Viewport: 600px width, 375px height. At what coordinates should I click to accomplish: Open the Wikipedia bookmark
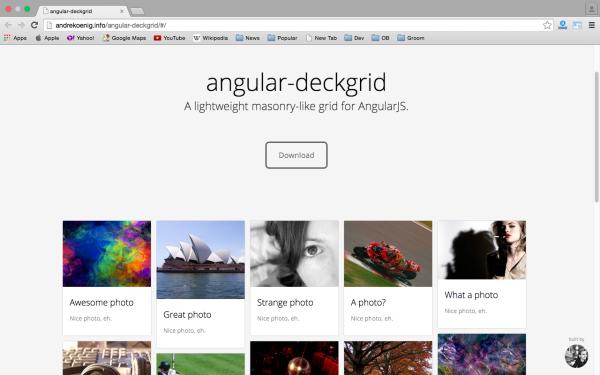[210, 38]
